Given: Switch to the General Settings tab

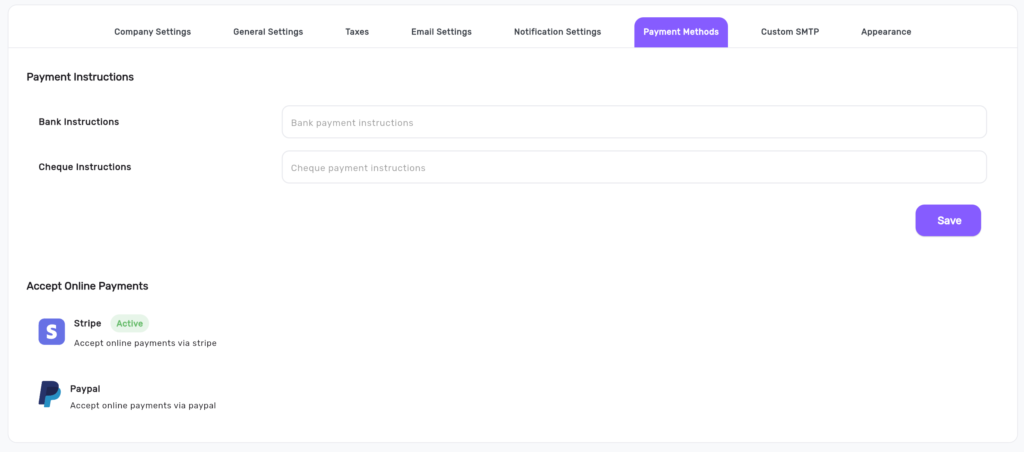Looking at the screenshot, I should pyautogui.click(x=268, y=32).
